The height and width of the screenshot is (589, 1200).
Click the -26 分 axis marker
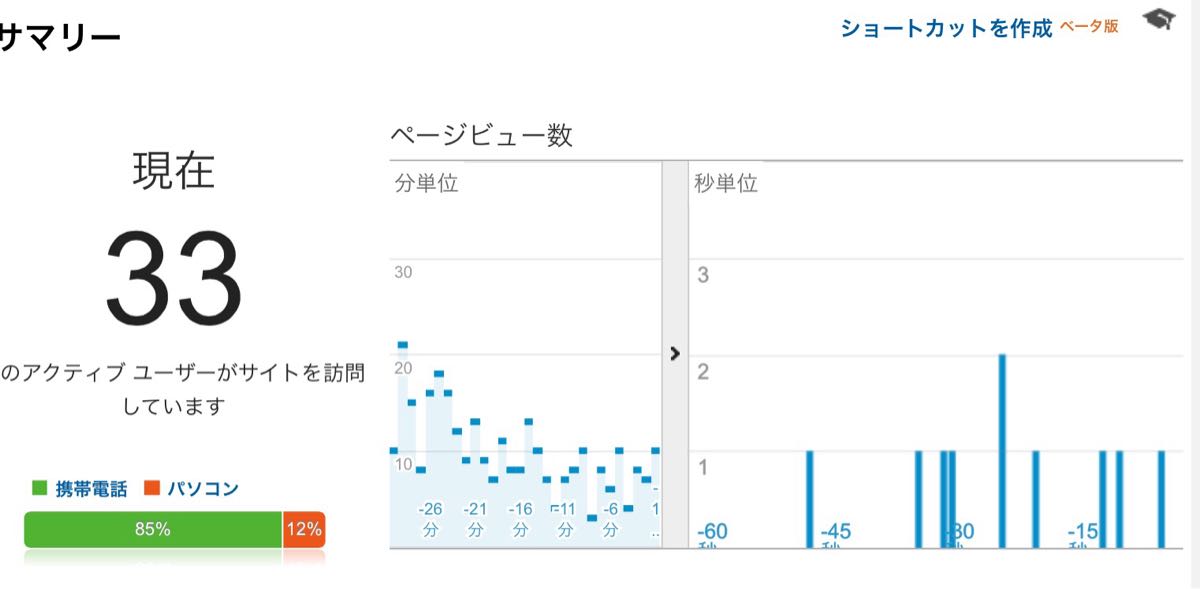click(x=431, y=519)
